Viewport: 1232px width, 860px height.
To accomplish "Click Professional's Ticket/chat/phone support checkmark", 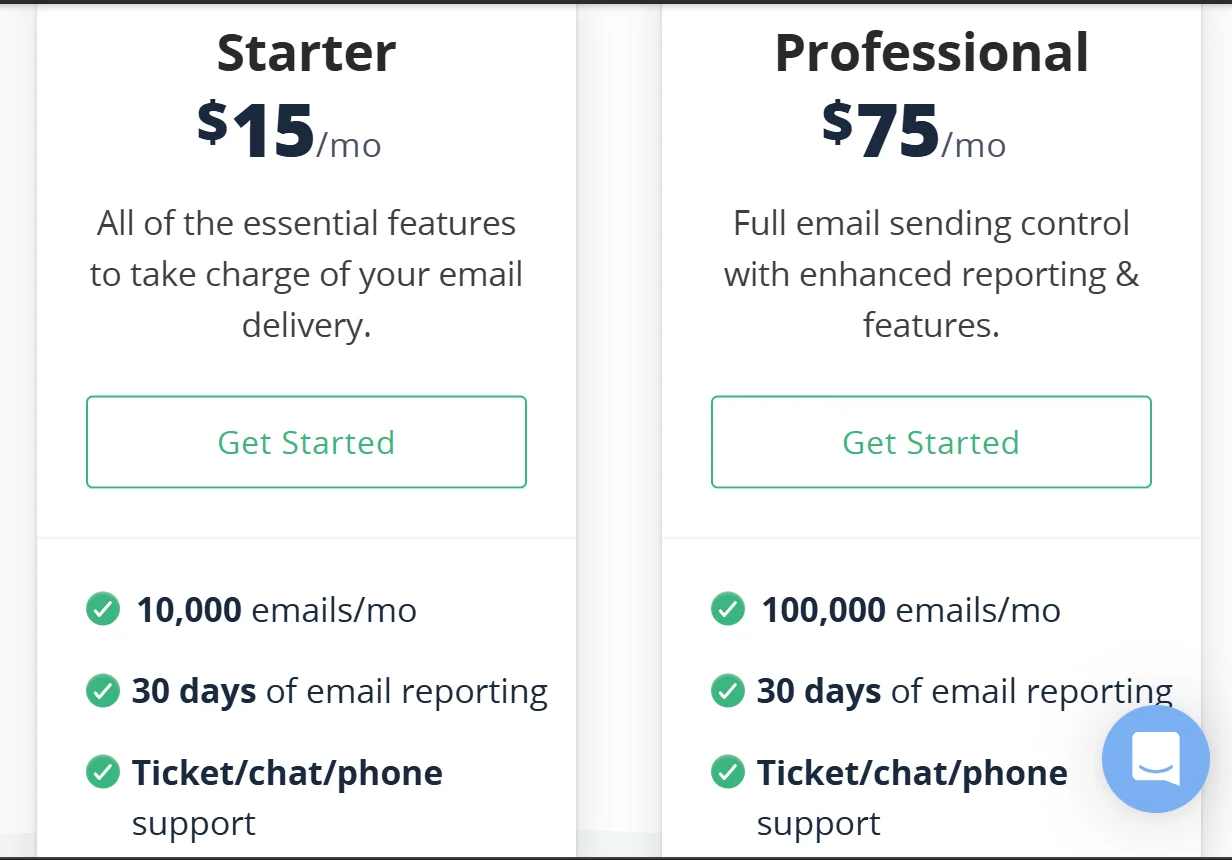I will click(727, 772).
